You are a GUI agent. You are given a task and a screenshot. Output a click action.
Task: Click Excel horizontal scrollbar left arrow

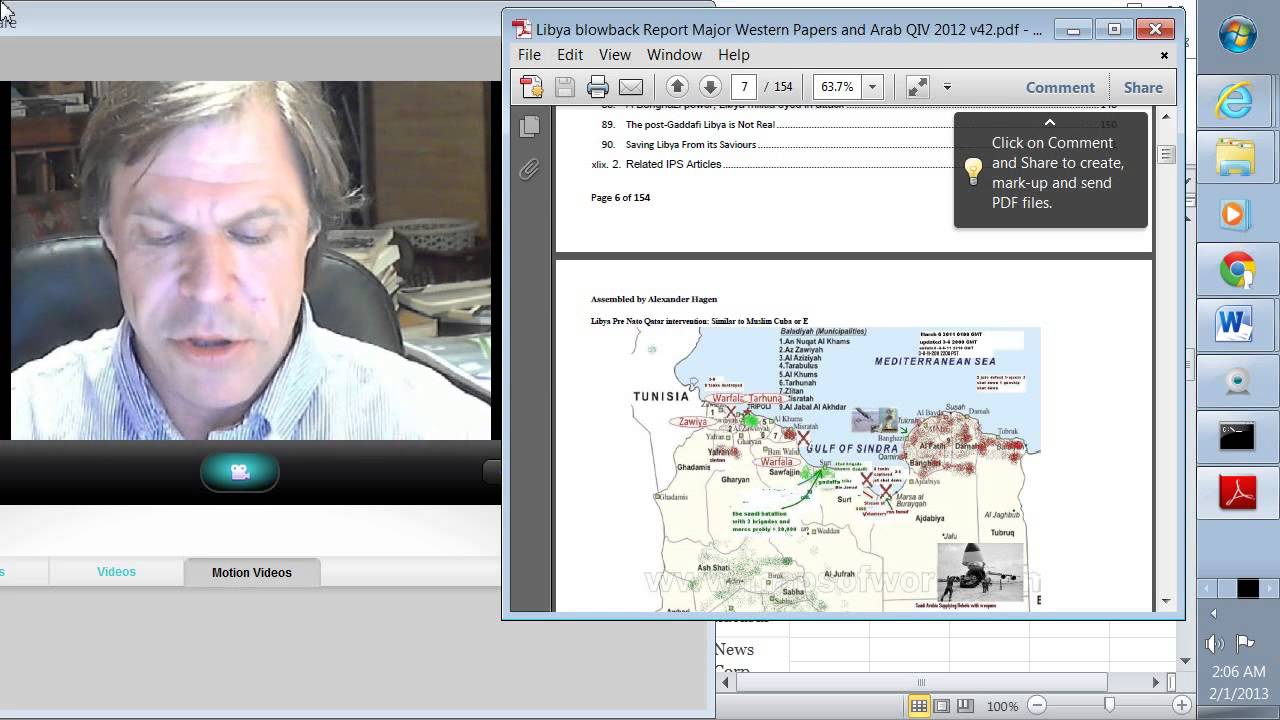tap(727, 682)
